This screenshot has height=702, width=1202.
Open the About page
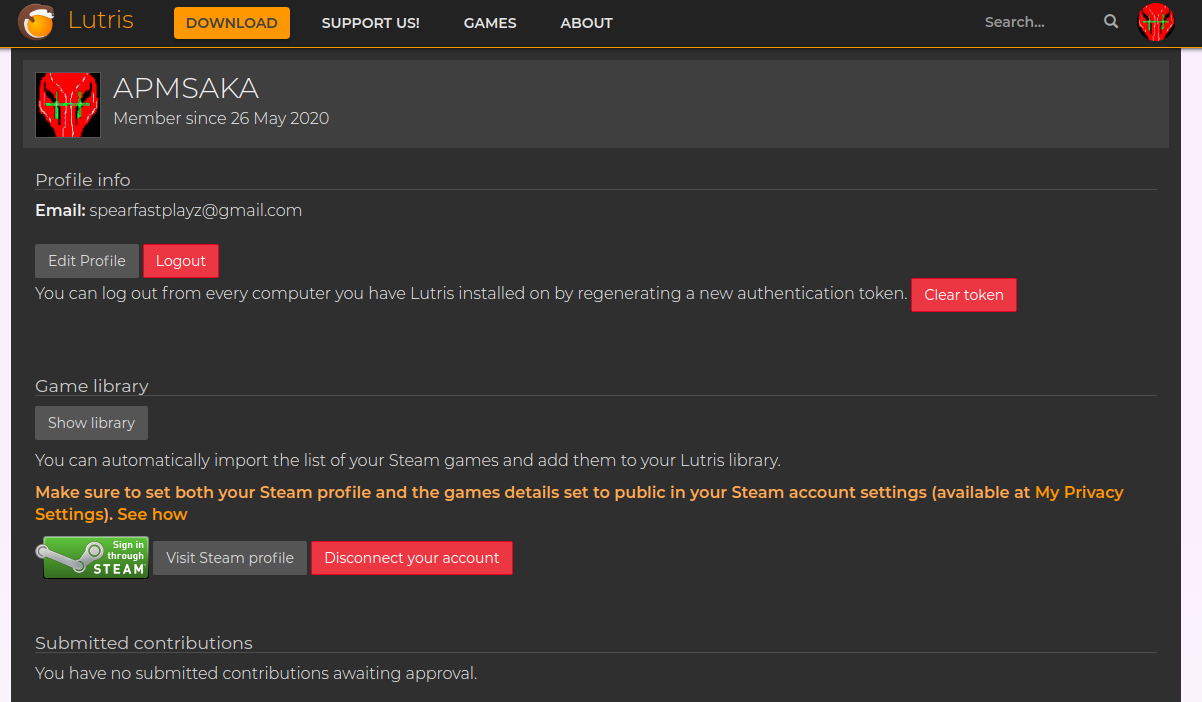[x=586, y=23]
